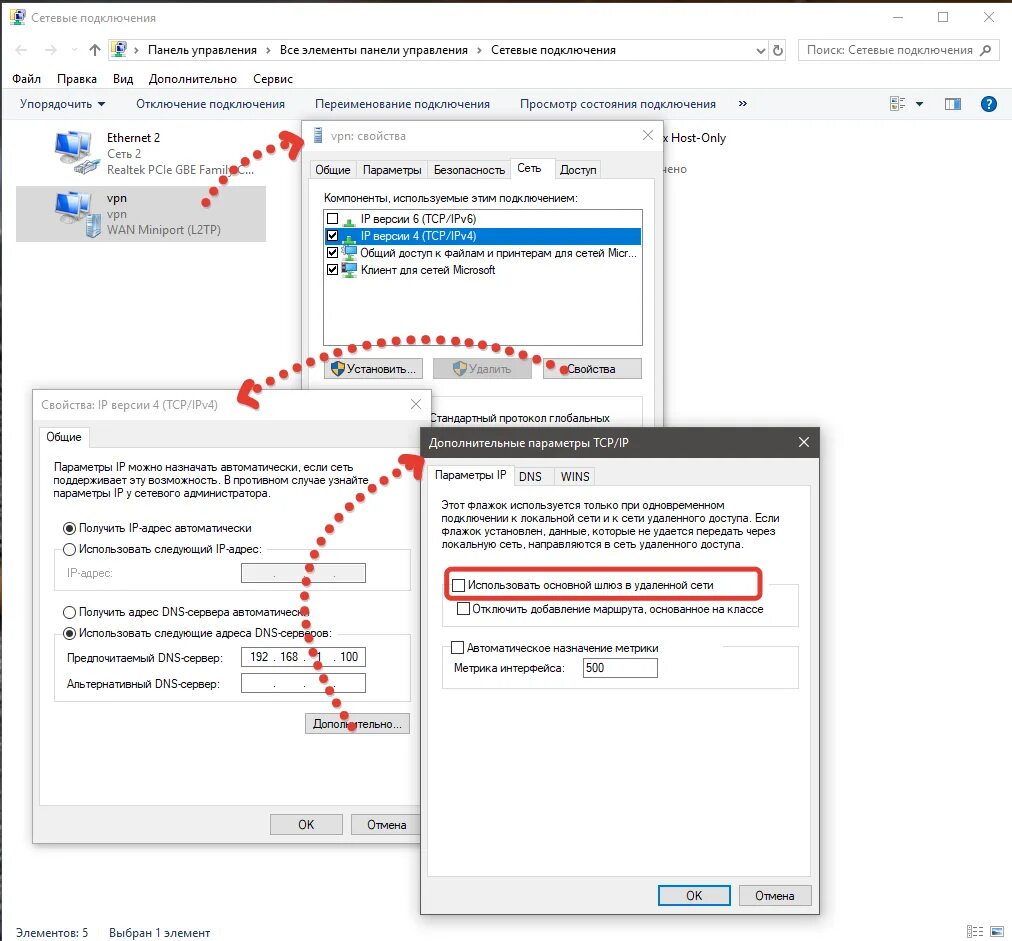This screenshot has height=941, width=1012.
Task: Click the Forward navigation arrow
Action: (51, 50)
